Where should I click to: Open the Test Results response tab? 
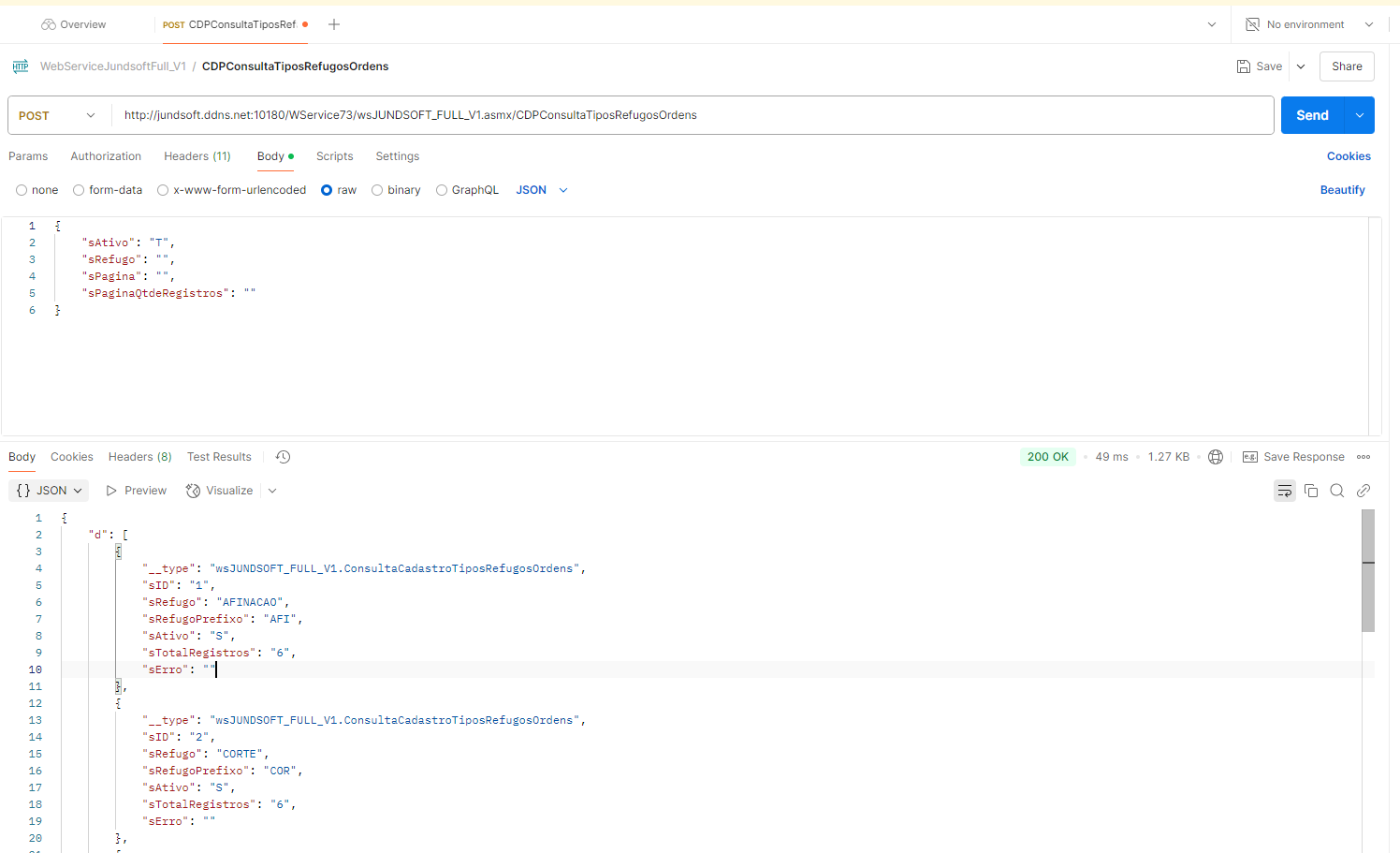pyautogui.click(x=219, y=457)
